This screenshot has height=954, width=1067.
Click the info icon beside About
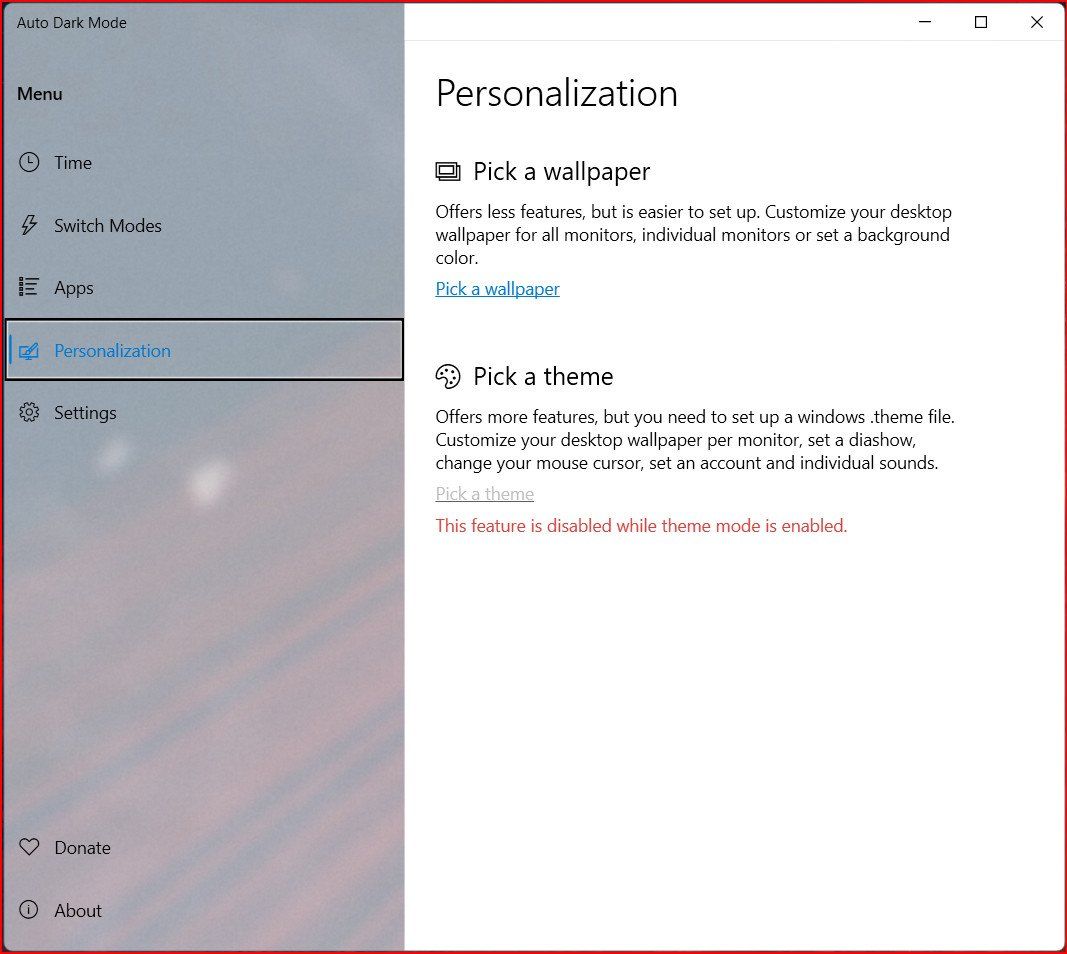click(29, 910)
